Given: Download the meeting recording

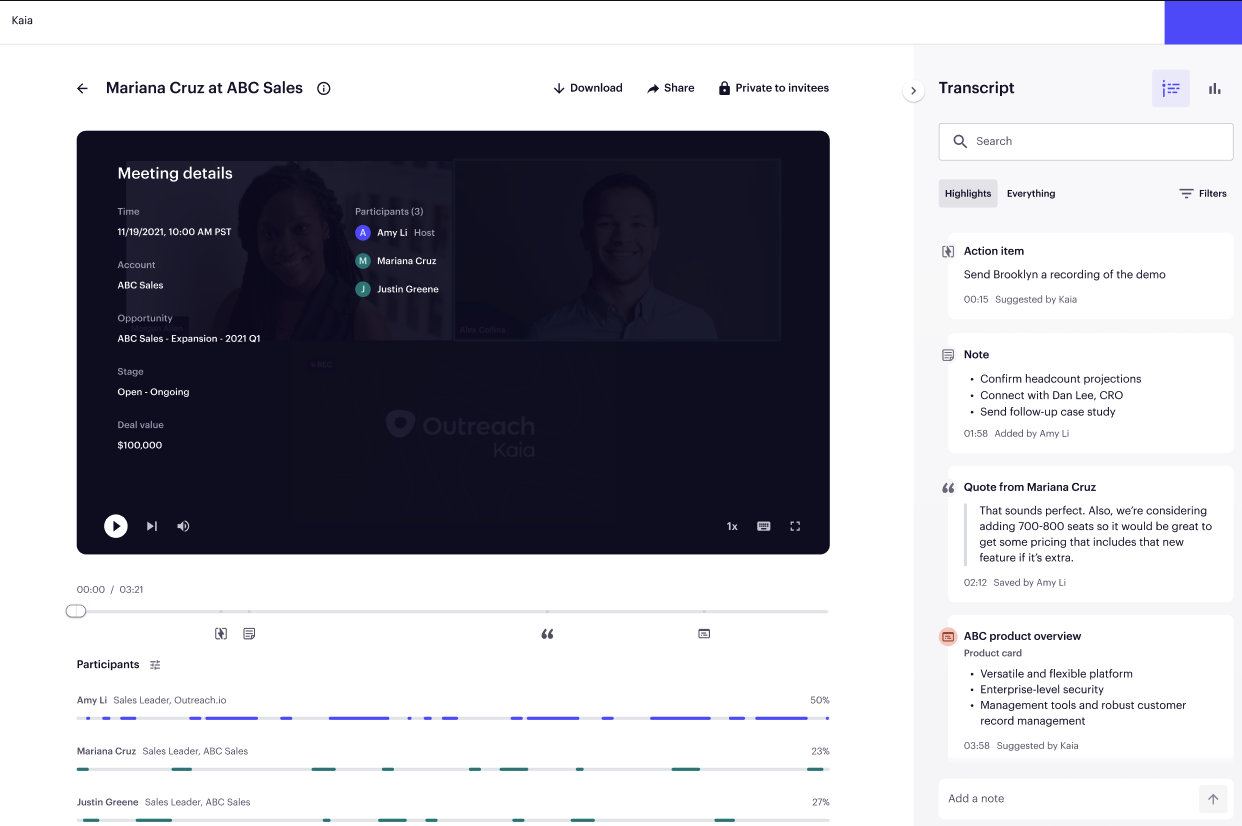Looking at the screenshot, I should pos(588,88).
